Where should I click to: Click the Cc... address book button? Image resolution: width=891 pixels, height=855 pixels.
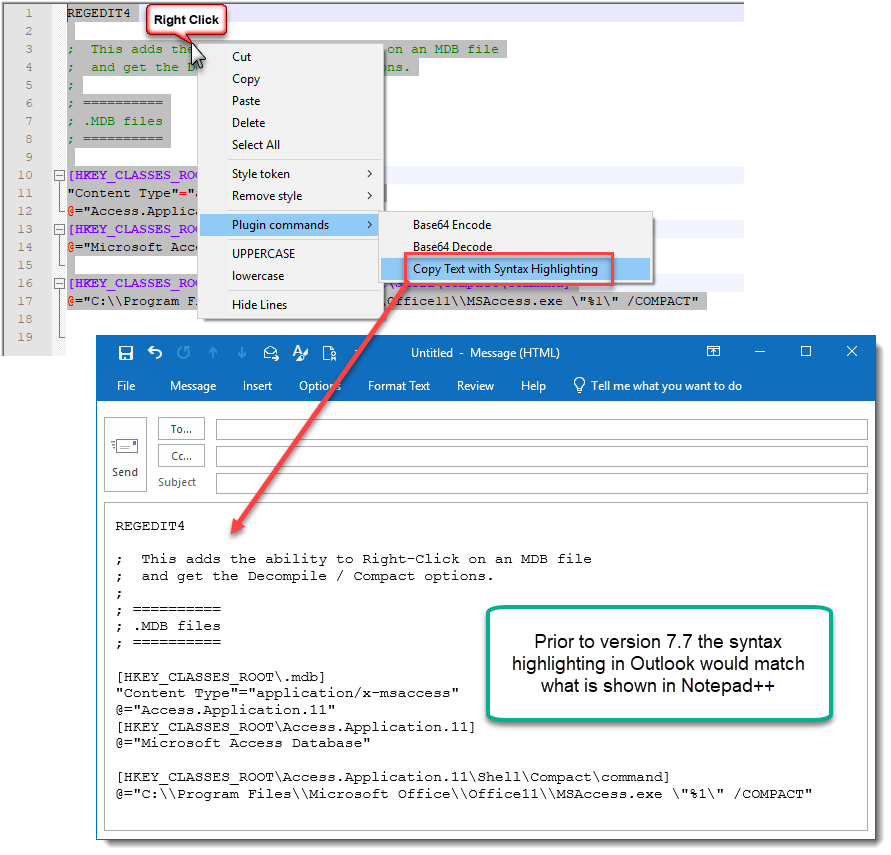pyautogui.click(x=181, y=456)
